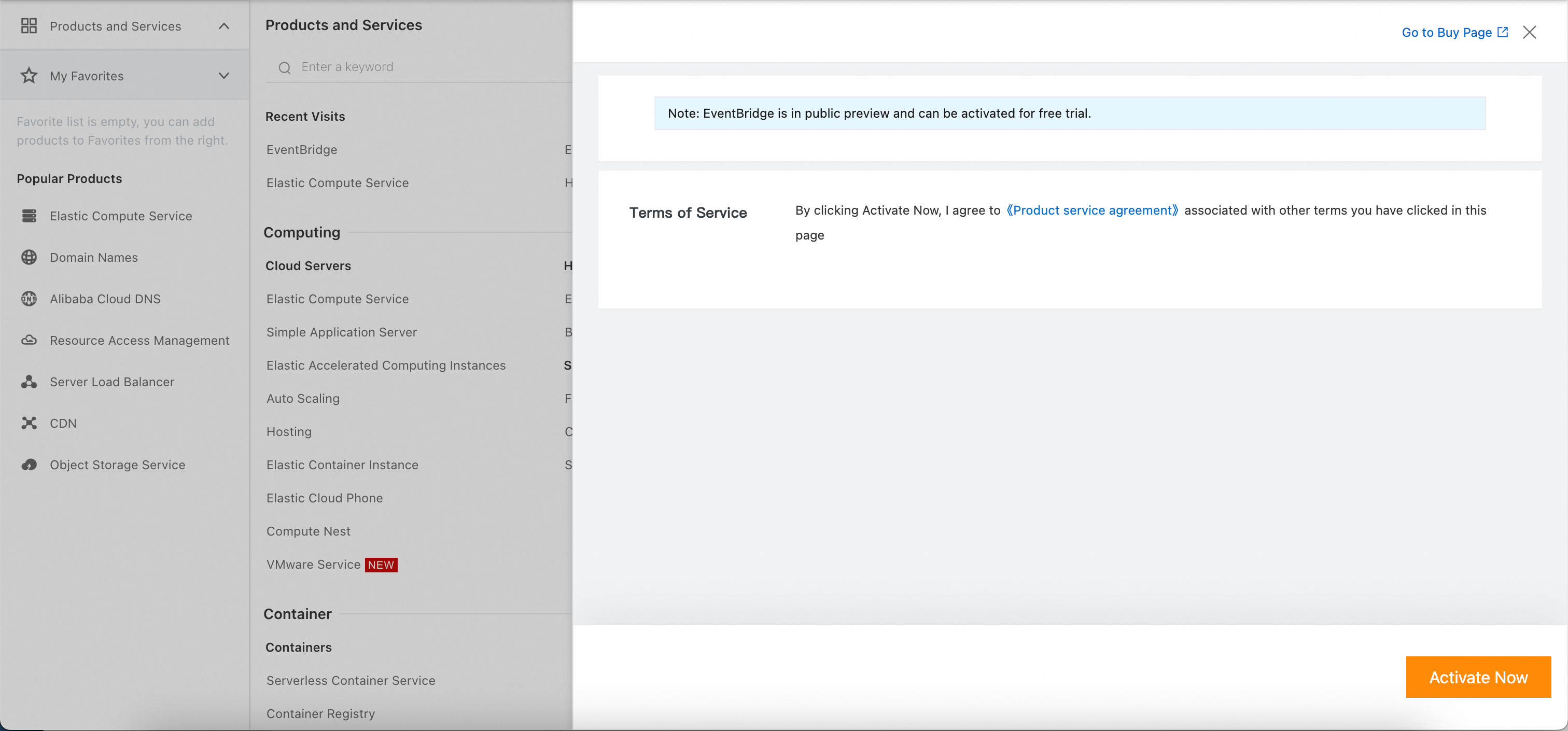The image size is (1568, 731).
Task: Click the Products and Services grid icon
Action: [29, 25]
